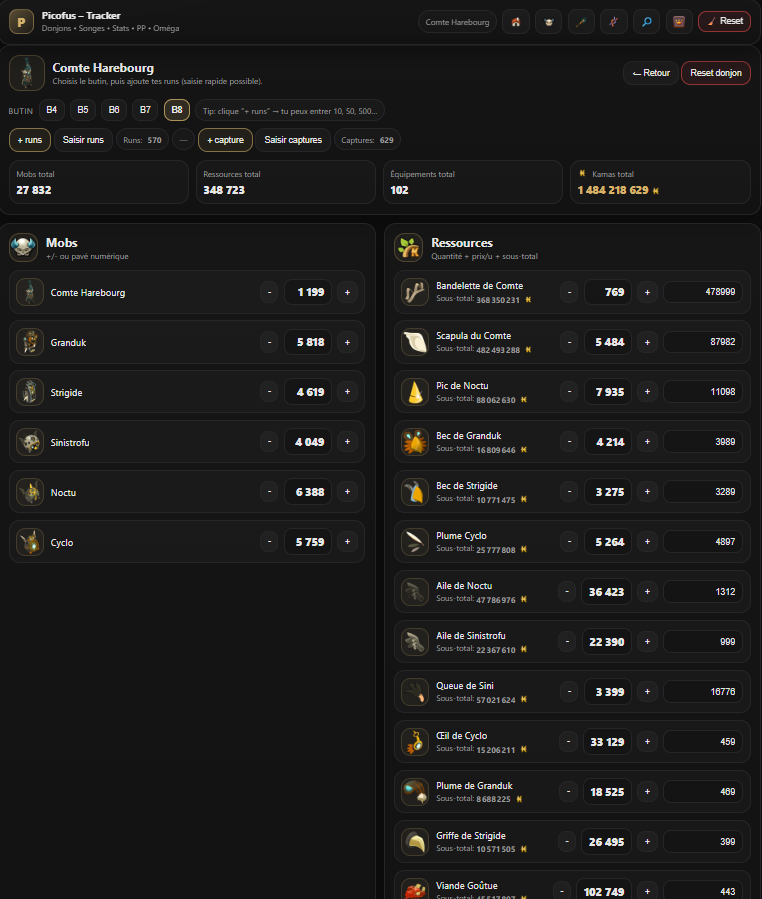Edit Pic de Noctu price field 11098
The image size is (762, 899).
click(703, 392)
